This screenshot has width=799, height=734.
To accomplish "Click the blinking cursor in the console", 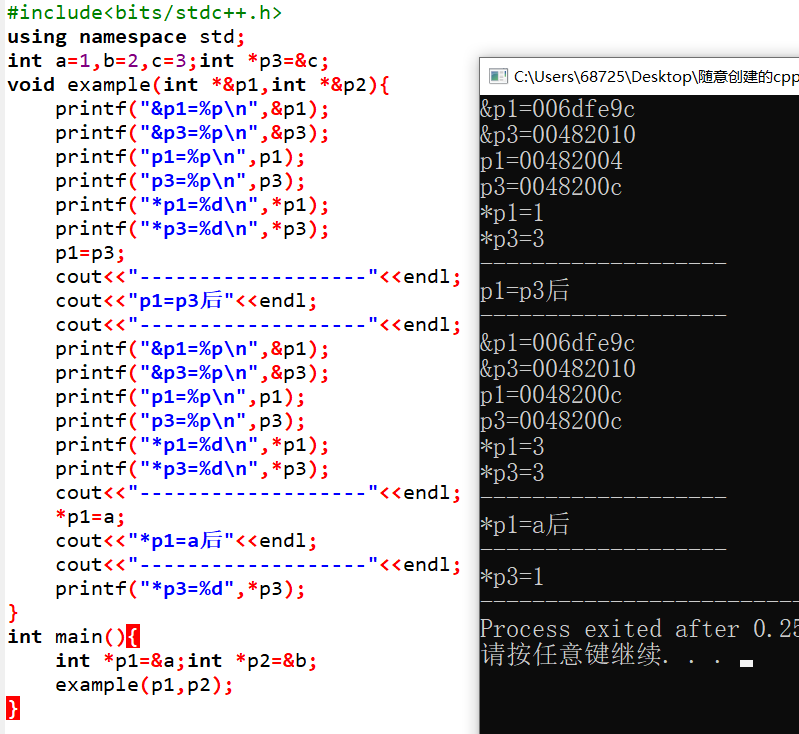I will 747,663.
